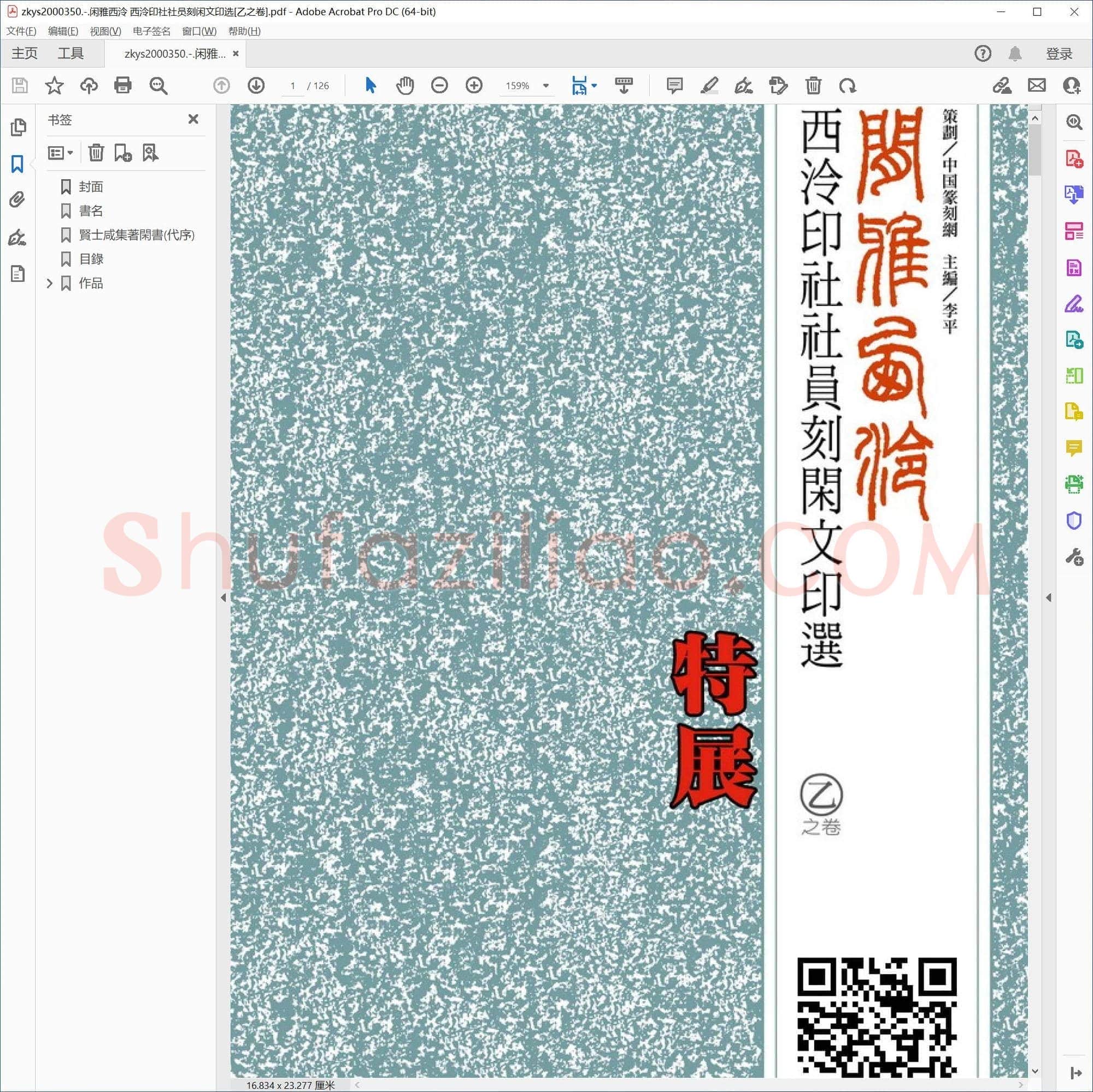Open the 帮助(H) menu
The image size is (1093, 1092).
pyautogui.click(x=244, y=31)
